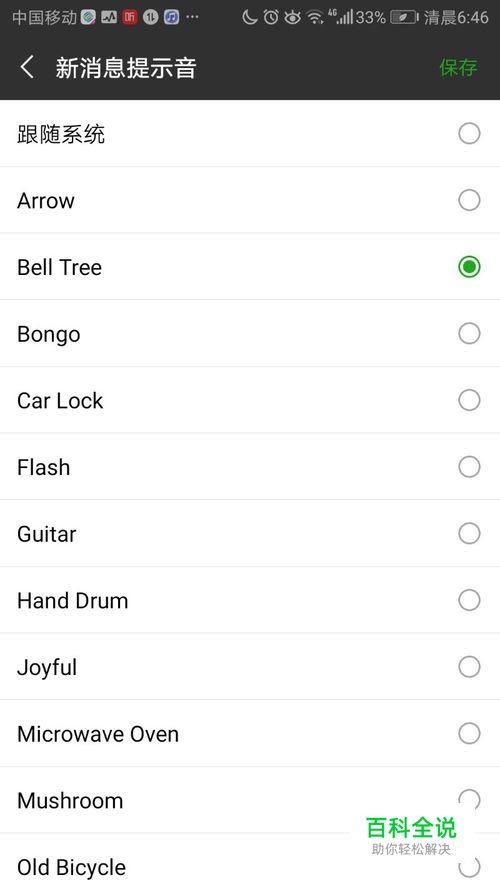Save the notification sound selection
Screen dimensions: 500x888
click(458, 67)
